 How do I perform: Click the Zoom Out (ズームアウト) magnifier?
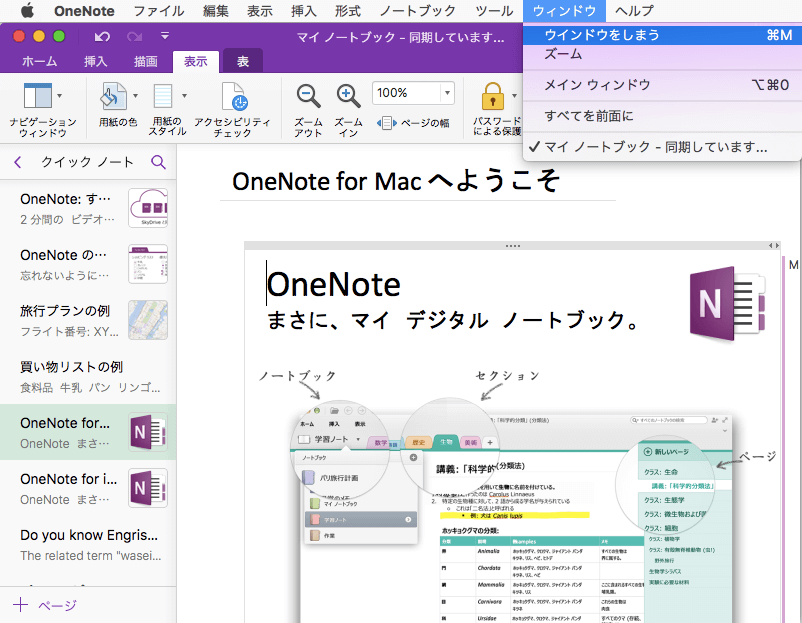pos(308,96)
